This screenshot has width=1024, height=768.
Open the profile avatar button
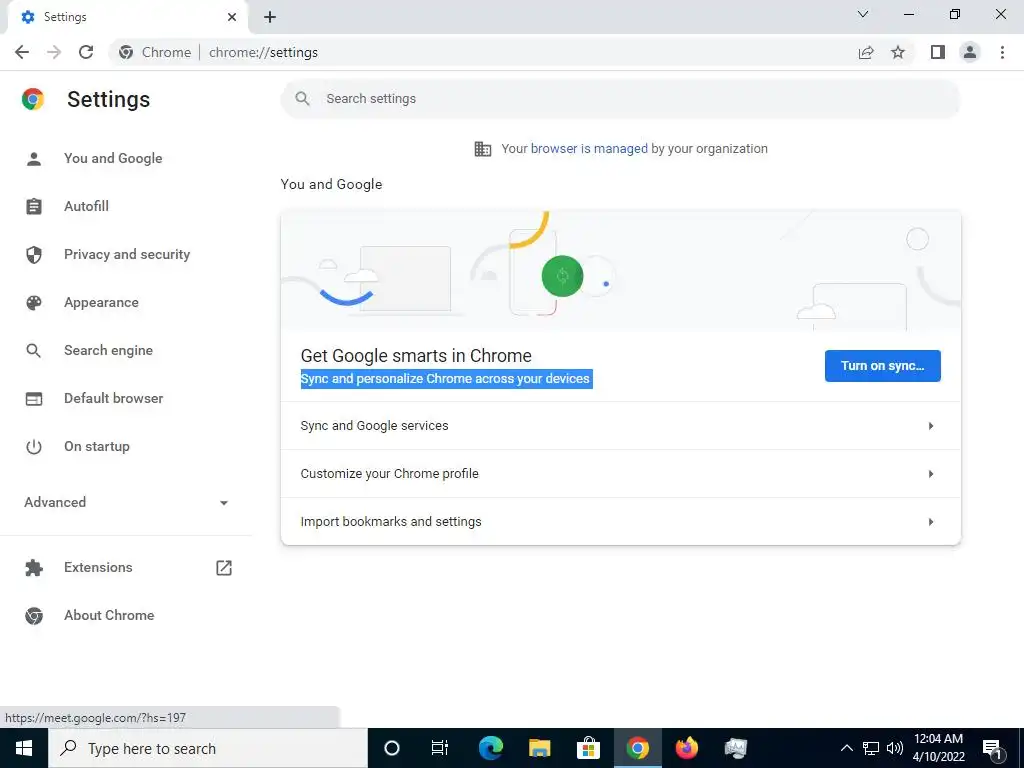(x=970, y=52)
